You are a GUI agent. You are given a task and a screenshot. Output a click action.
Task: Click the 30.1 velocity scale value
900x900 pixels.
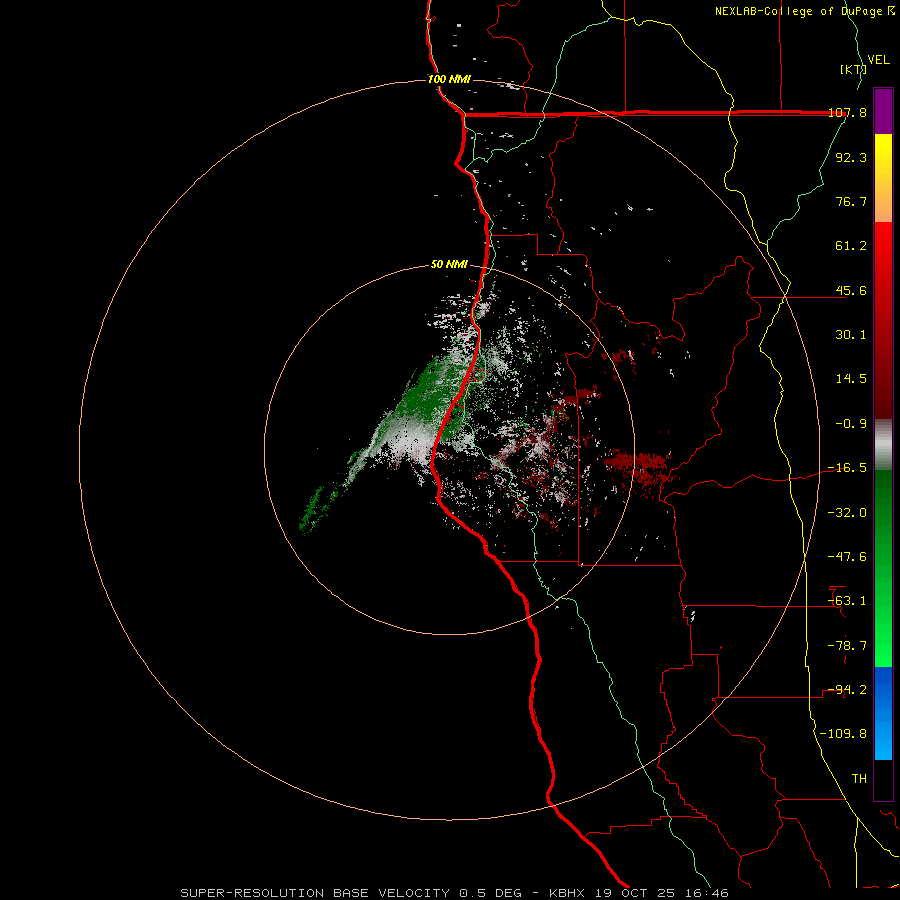(851, 335)
